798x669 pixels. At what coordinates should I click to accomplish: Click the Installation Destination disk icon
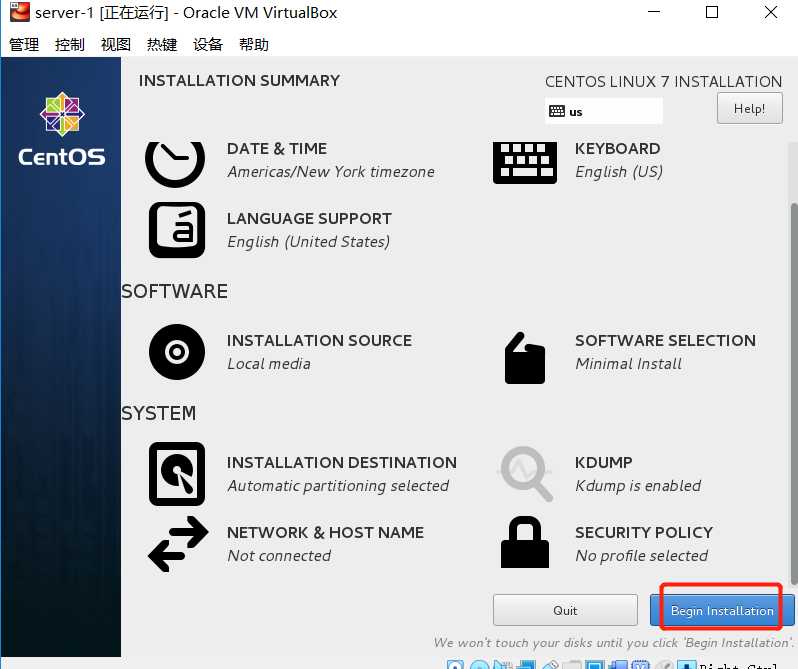tap(177, 474)
